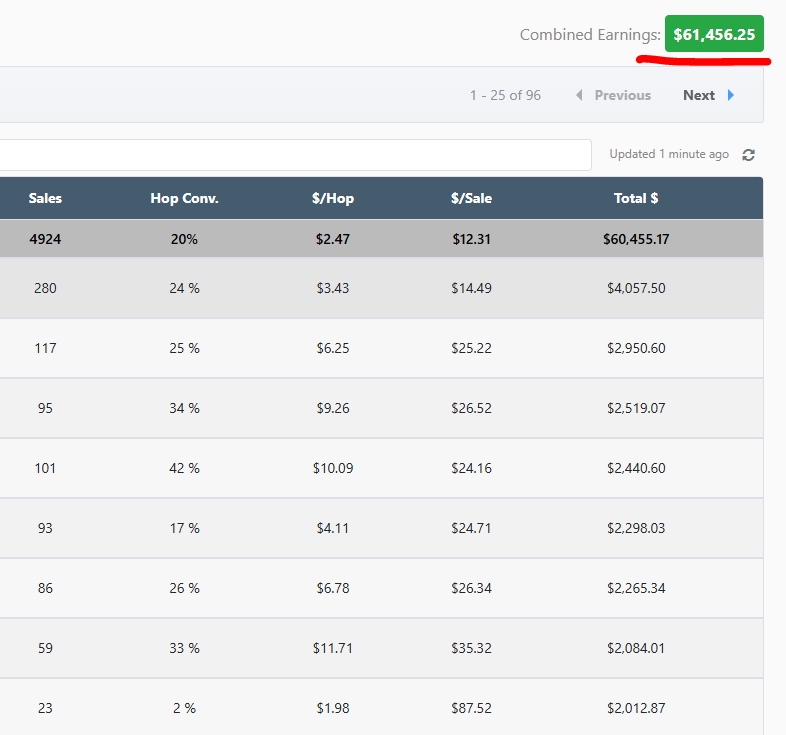The width and height of the screenshot is (786, 735).
Task: Click the Hop Conv. cell 24 %
Action: [184, 288]
